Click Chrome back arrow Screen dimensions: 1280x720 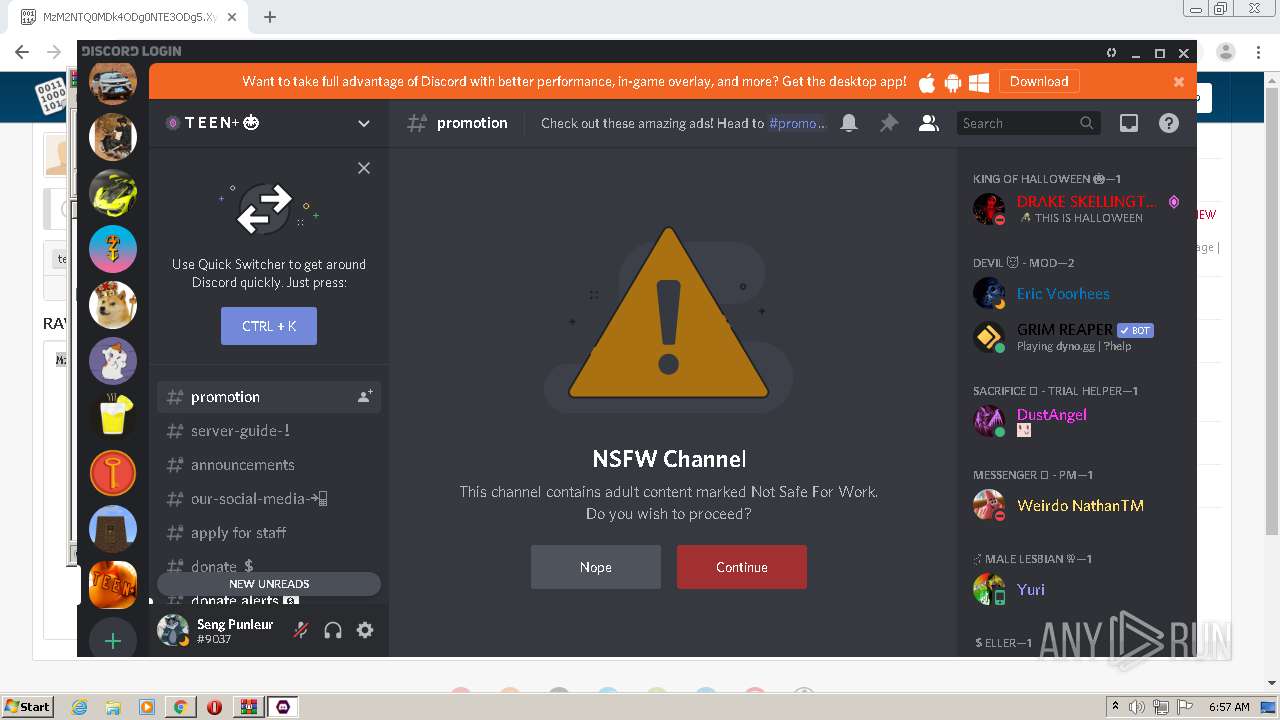(22, 52)
